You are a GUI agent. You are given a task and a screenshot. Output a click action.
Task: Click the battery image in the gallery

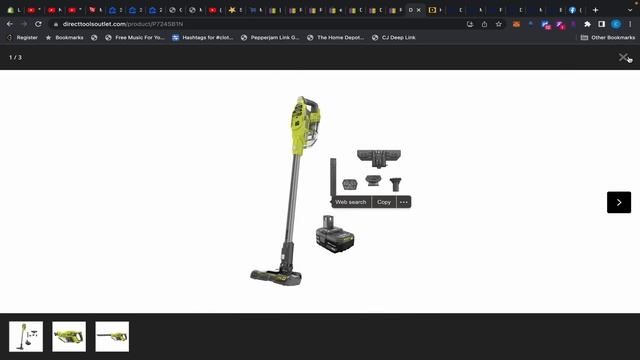tap(335, 234)
